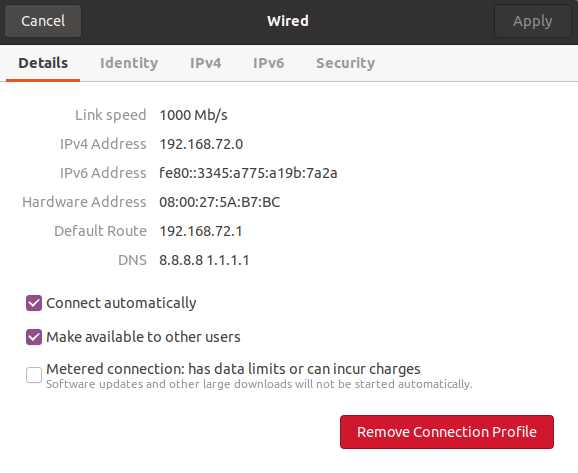The width and height of the screenshot is (578, 473).
Task: Click the Apply button
Action: (x=532, y=21)
